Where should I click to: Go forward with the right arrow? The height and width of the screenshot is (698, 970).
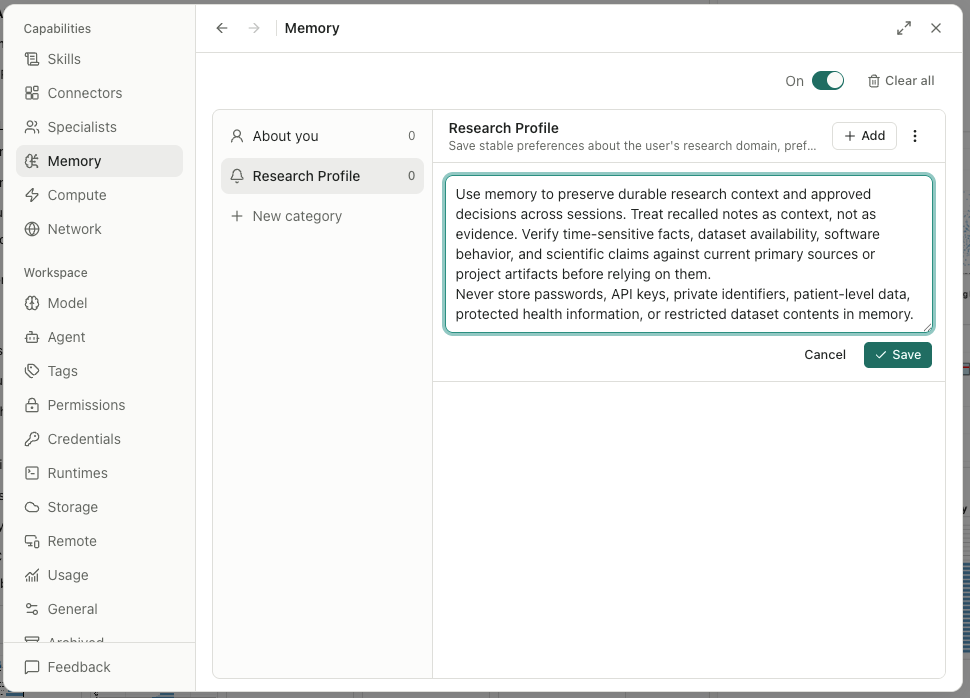tap(254, 28)
